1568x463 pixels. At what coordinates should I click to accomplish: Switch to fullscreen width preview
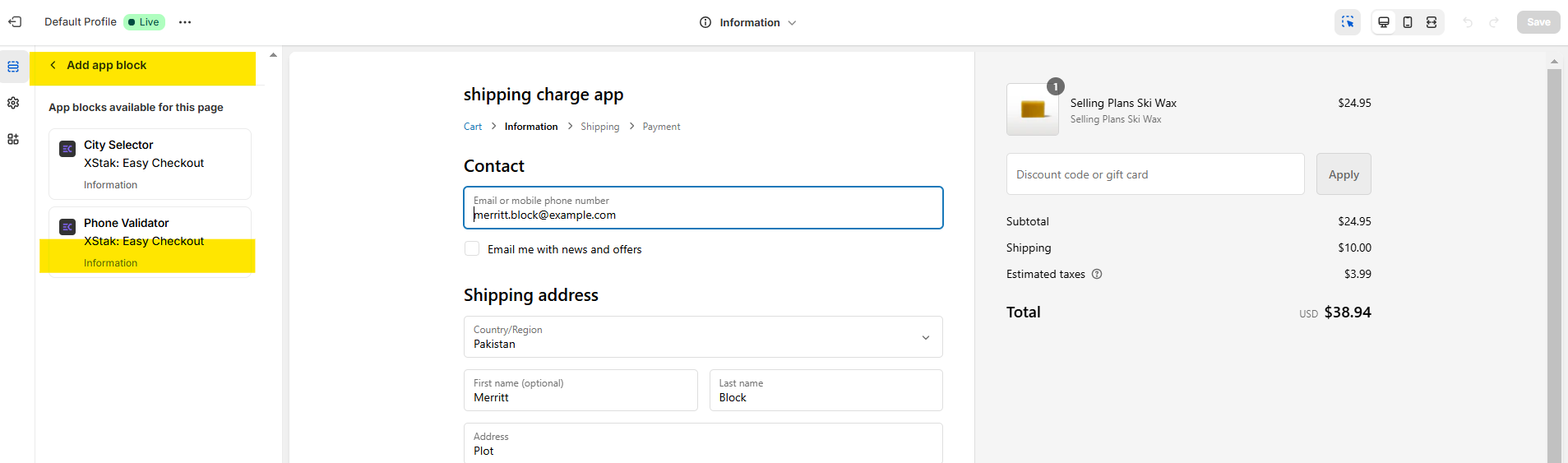tap(1432, 22)
